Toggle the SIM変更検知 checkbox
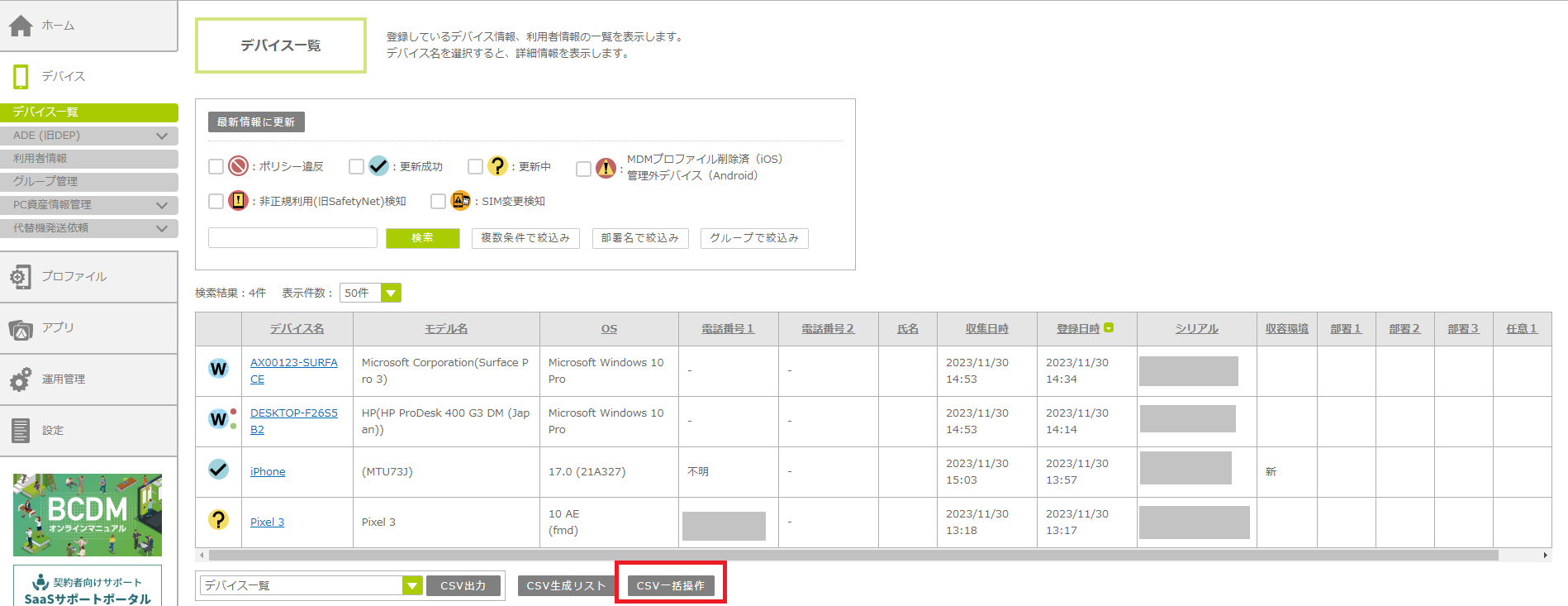This screenshot has width=1568, height=606. tap(438, 202)
